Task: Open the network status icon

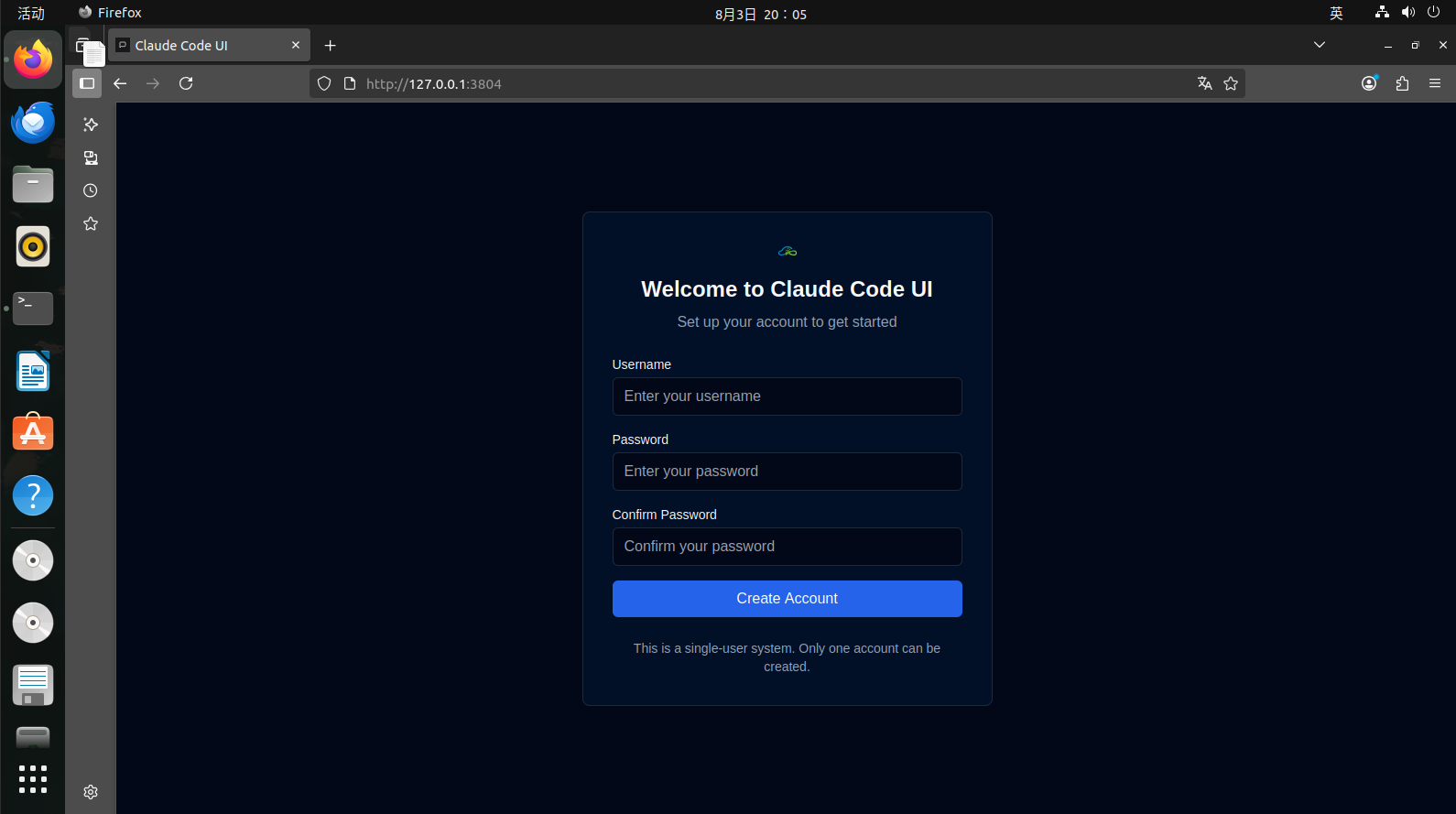Action: point(1382,12)
